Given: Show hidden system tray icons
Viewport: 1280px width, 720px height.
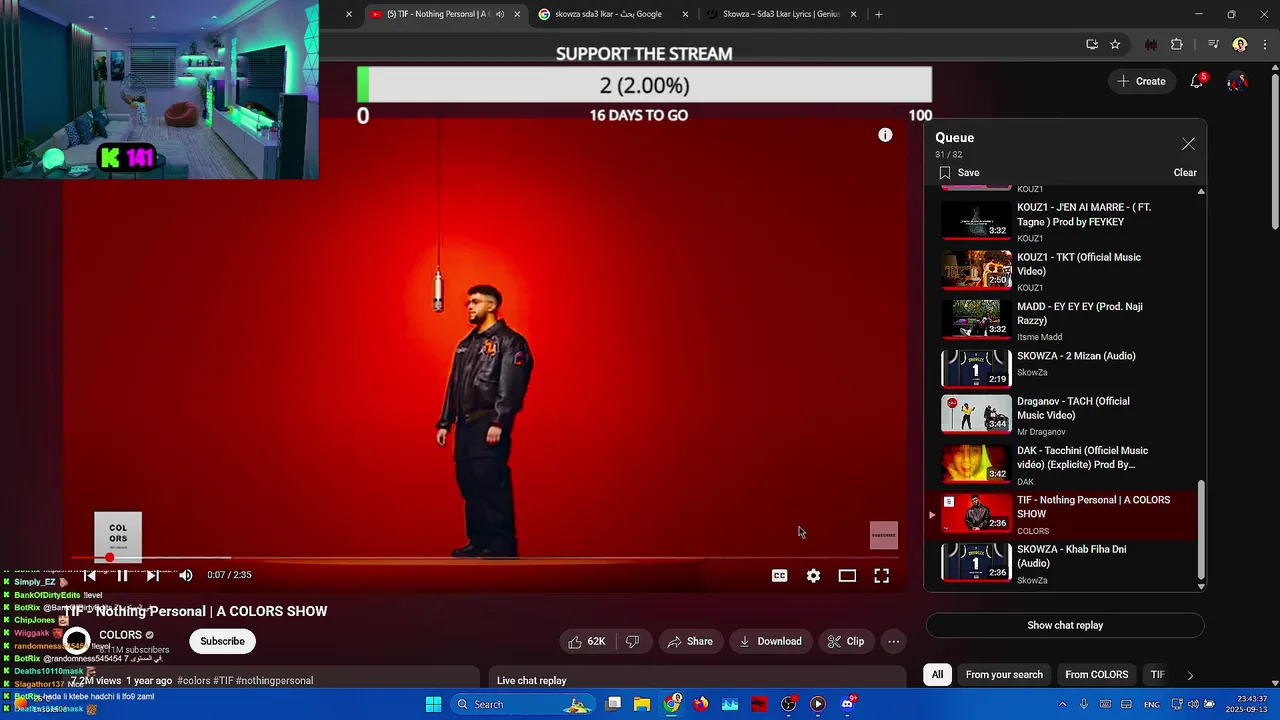Looking at the screenshot, I should (1062, 704).
